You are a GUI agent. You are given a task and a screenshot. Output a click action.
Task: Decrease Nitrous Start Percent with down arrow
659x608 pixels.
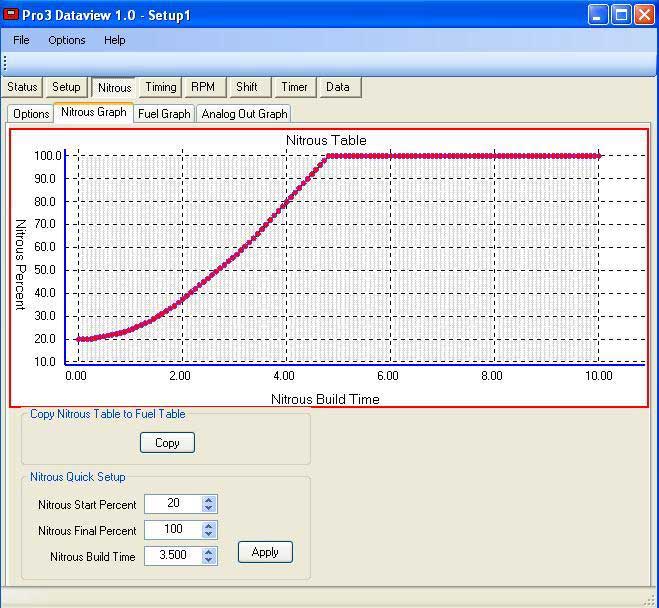pos(209,508)
